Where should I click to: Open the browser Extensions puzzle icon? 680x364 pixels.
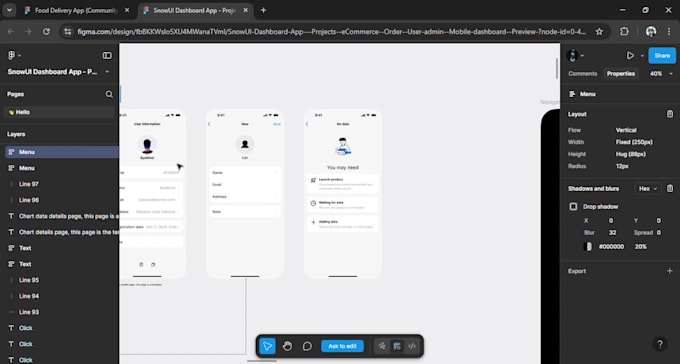coord(624,32)
